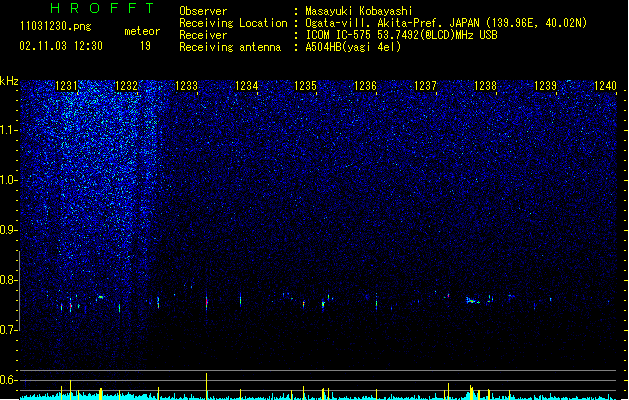Viewport: 629px width, 400px height.
Task: Click the date stamp 02.11.03 12:30
Action: (x=61, y=46)
